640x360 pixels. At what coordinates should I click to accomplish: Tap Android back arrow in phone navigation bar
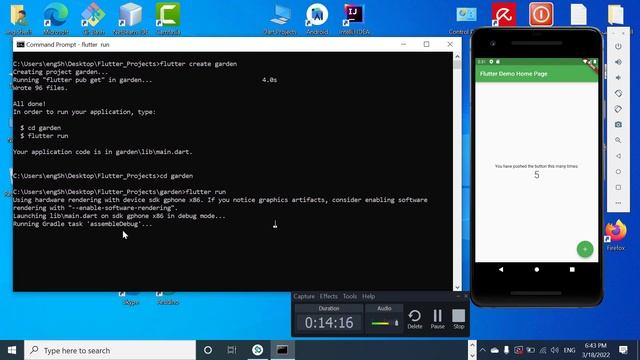501,269
